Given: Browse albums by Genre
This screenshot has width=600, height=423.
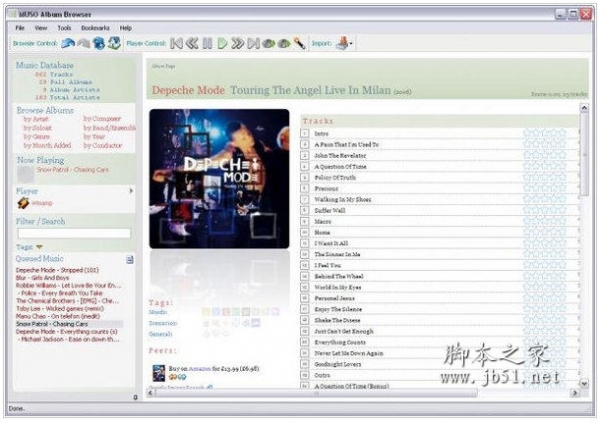Looking at the screenshot, I should 36,137.
